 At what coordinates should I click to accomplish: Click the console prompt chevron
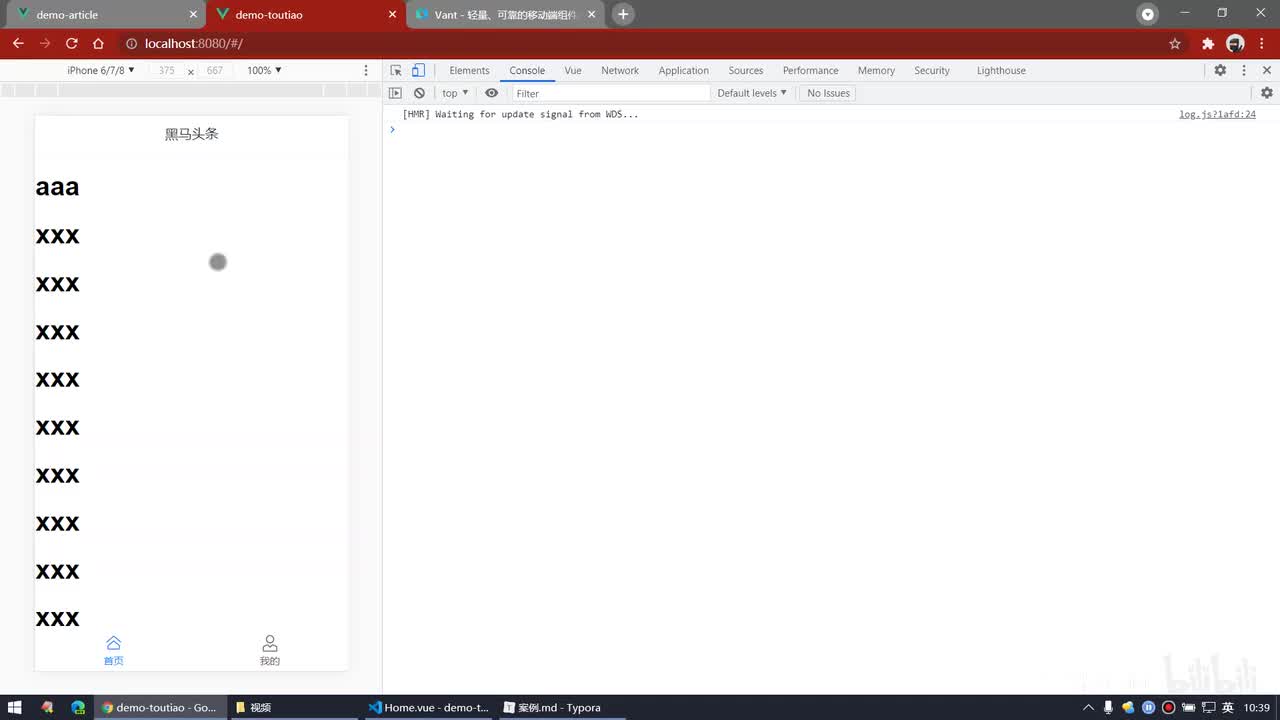point(392,129)
